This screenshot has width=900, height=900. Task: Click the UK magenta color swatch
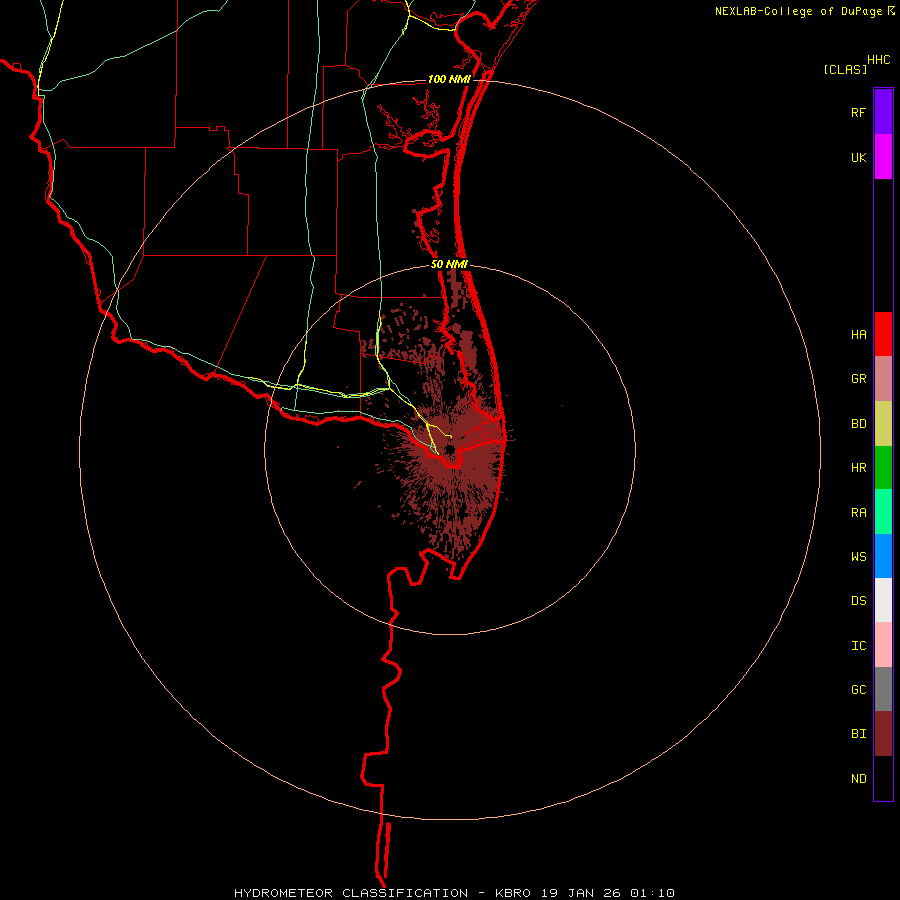[x=883, y=157]
